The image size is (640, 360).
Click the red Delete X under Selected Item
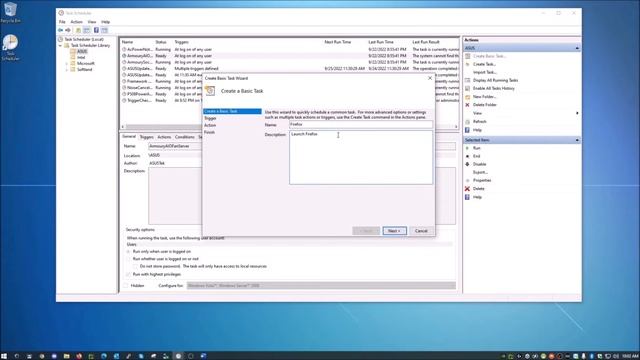pos(468,189)
